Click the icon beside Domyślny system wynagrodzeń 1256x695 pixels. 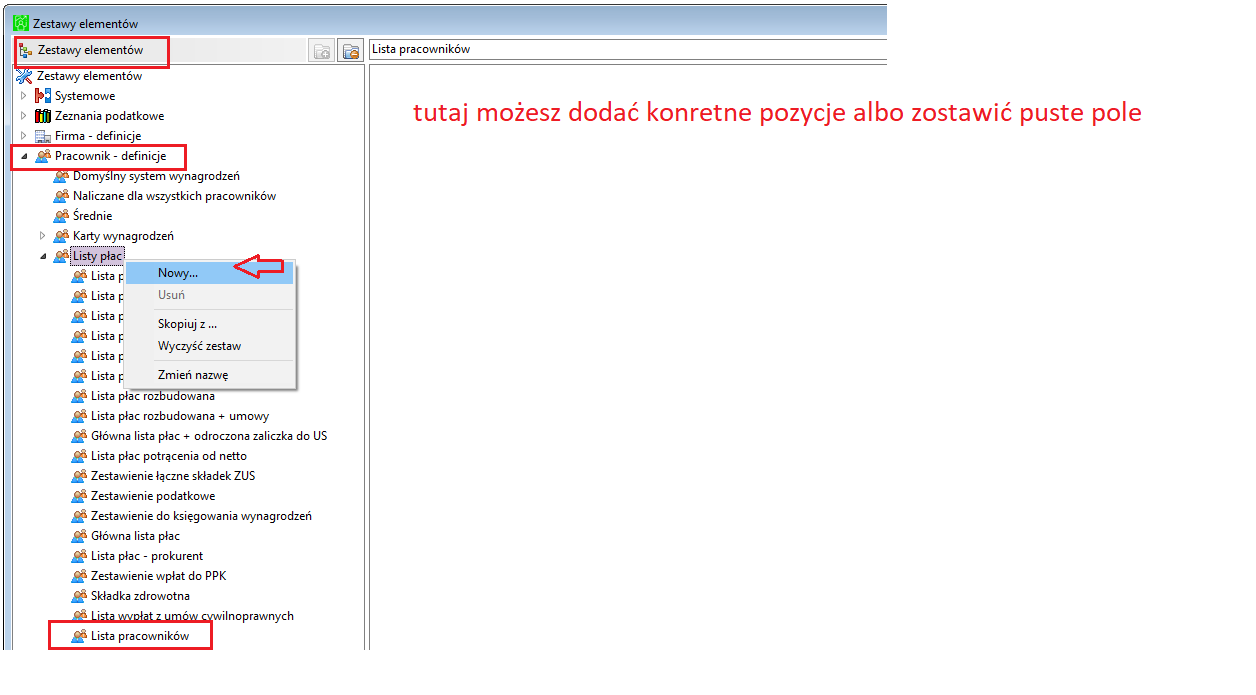61,176
